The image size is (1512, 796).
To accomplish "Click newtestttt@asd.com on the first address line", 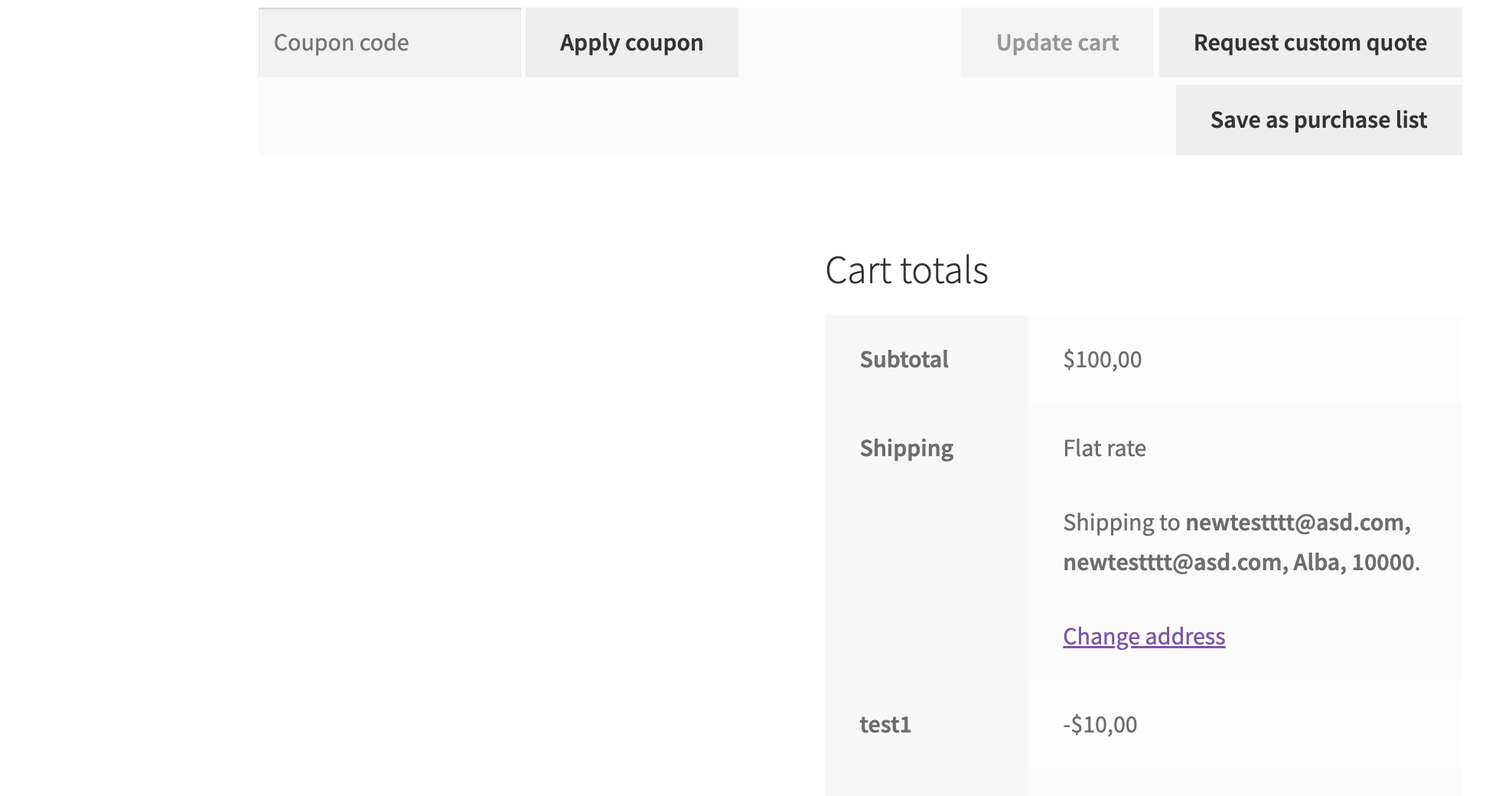I will click(1295, 523).
